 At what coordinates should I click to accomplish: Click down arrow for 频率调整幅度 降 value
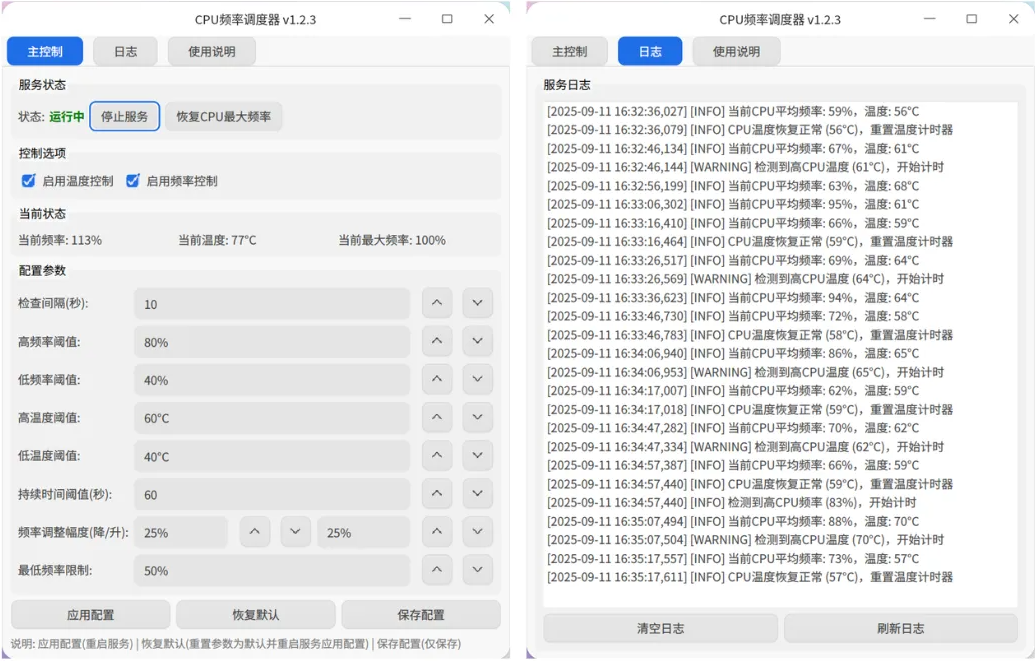(x=295, y=532)
